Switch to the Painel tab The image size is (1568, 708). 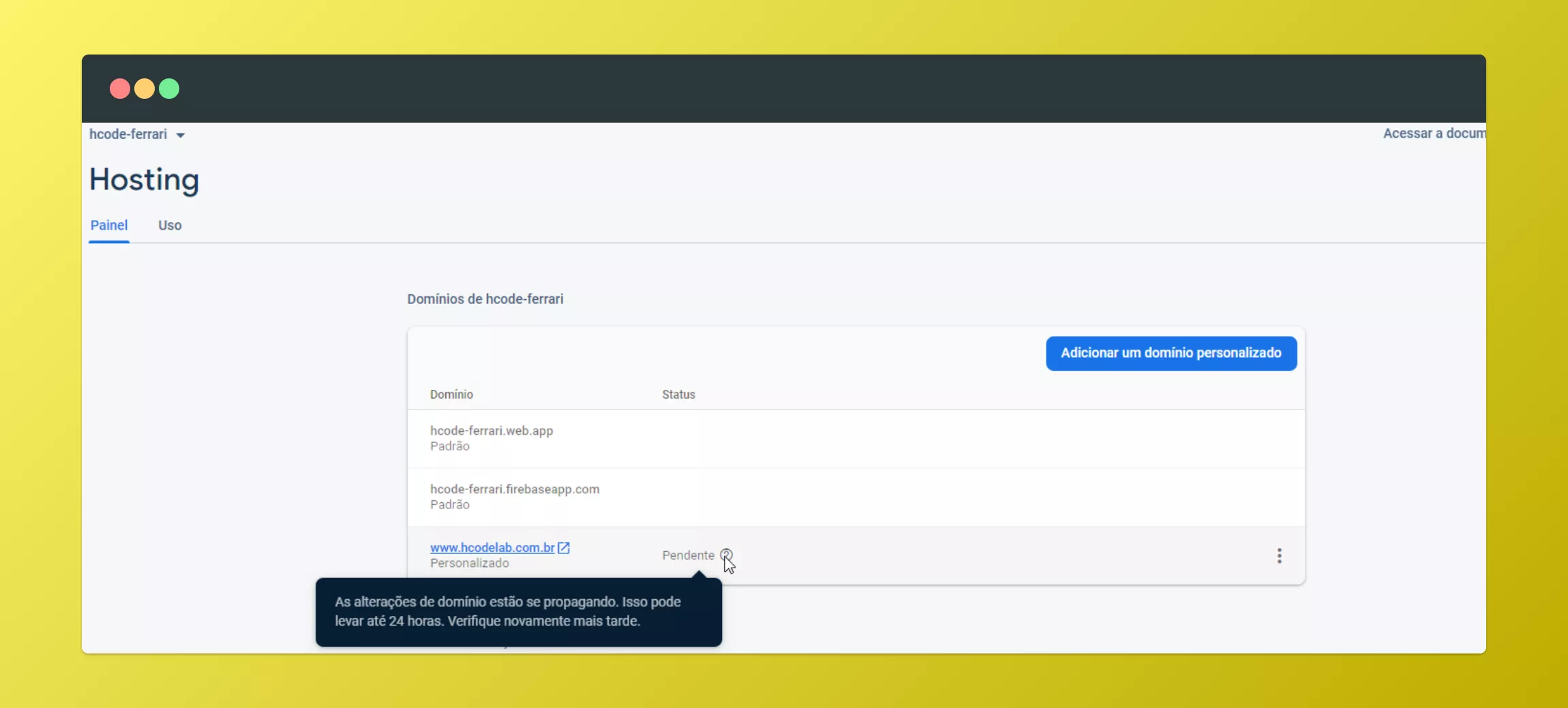click(x=109, y=226)
